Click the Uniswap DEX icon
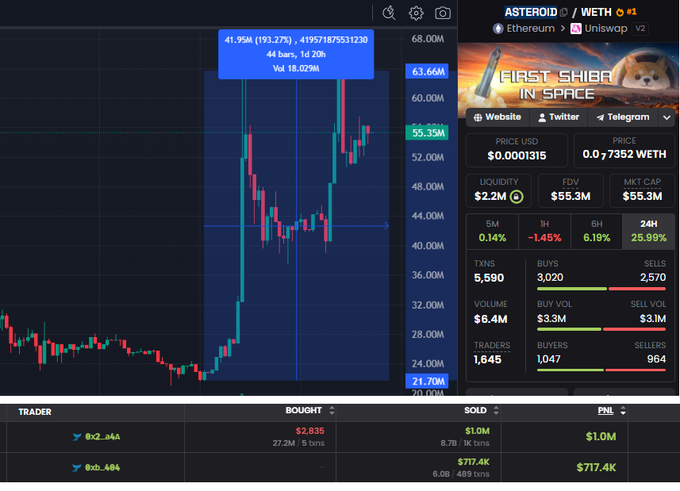 point(576,29)
